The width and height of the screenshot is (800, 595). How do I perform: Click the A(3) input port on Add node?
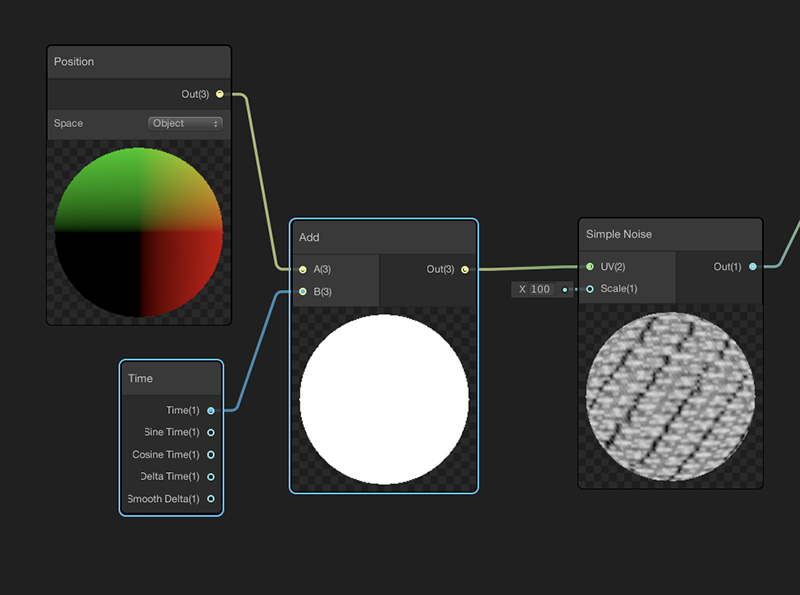coord(301,269)
